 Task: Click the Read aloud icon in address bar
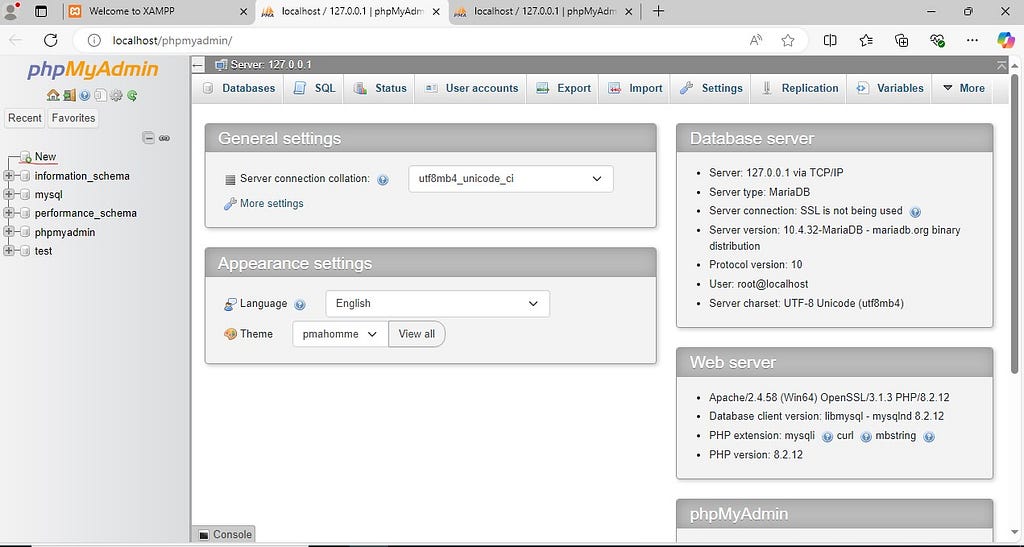point(756,40)
